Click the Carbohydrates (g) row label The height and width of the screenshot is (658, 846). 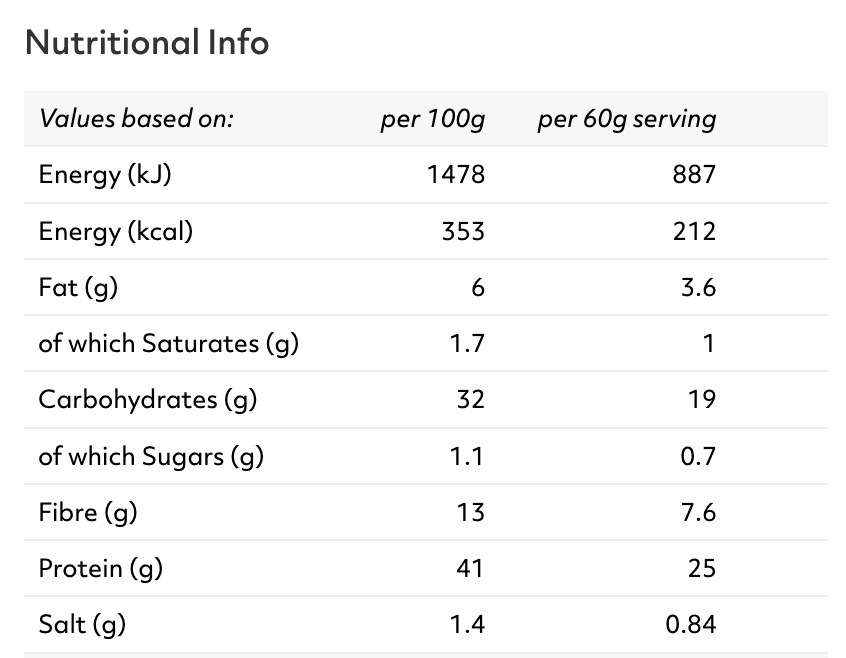coord(147,400)
